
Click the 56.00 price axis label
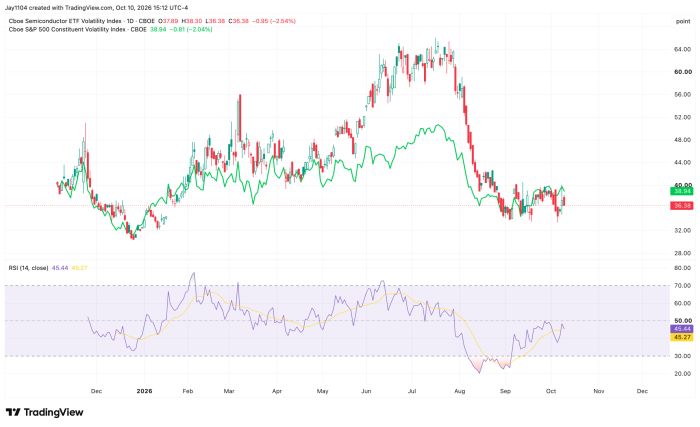point(683,94)
